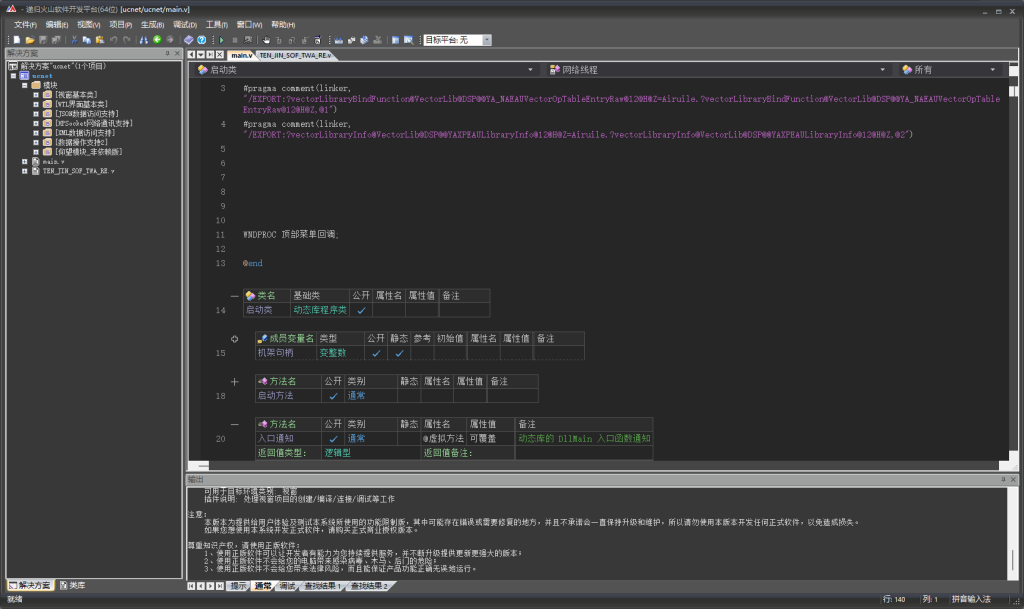1024x609 pixels.
Task: Click the Cut scissors toolbar icon
Action: [74, 40]
